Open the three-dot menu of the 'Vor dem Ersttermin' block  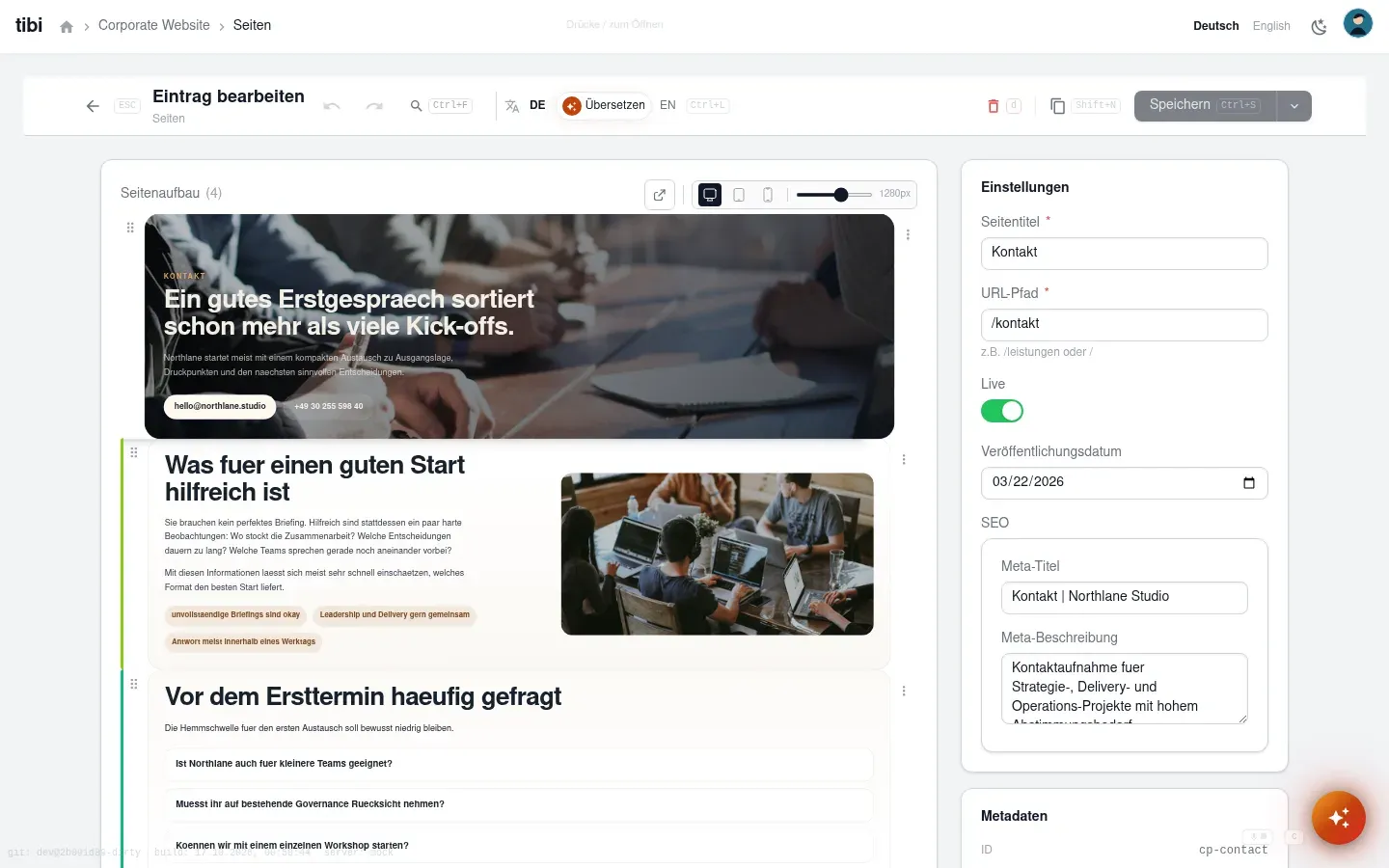(x=904, y=691)
